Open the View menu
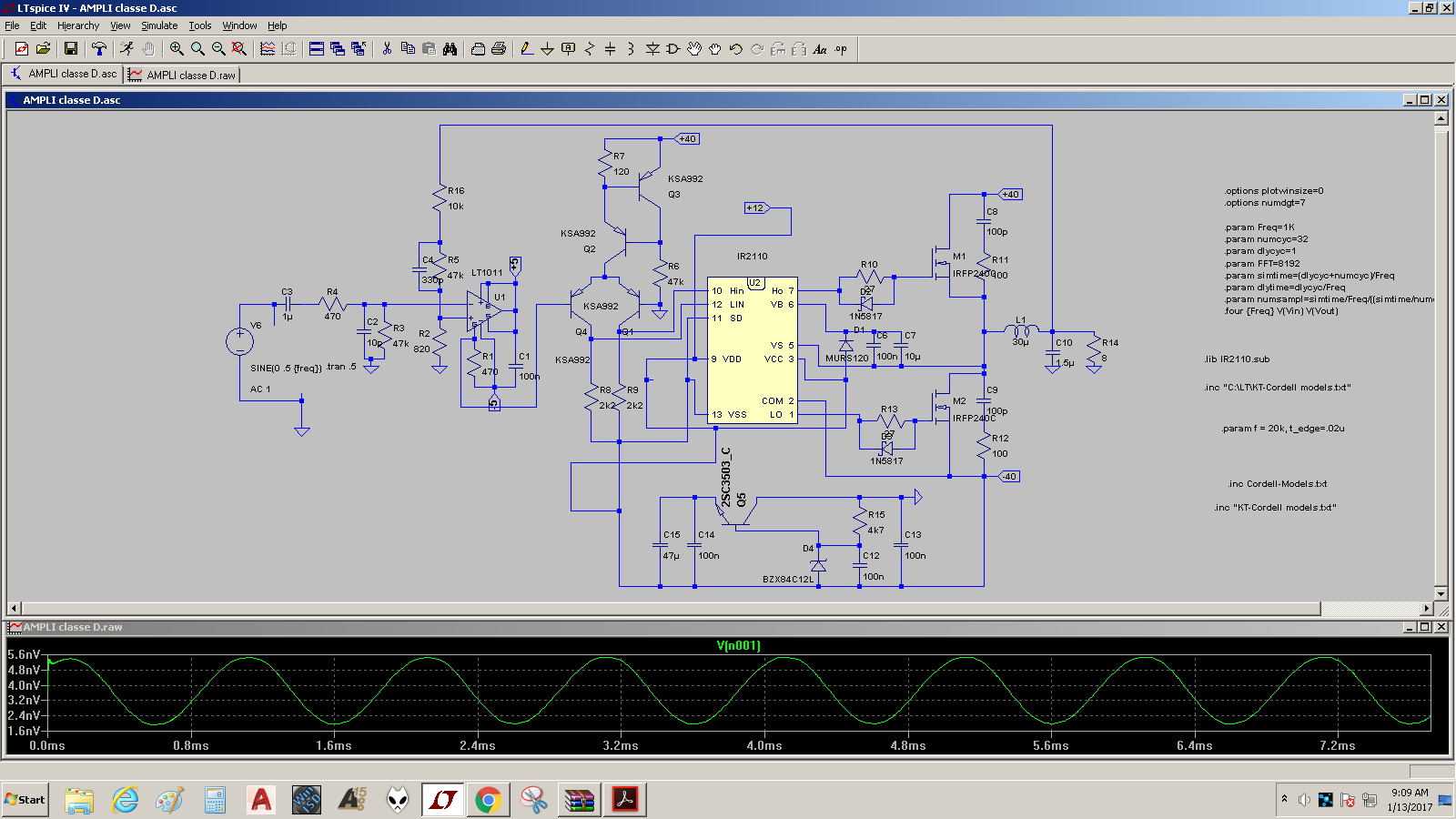This screenshot has height=819, width=1456. (x=120, y=25)
